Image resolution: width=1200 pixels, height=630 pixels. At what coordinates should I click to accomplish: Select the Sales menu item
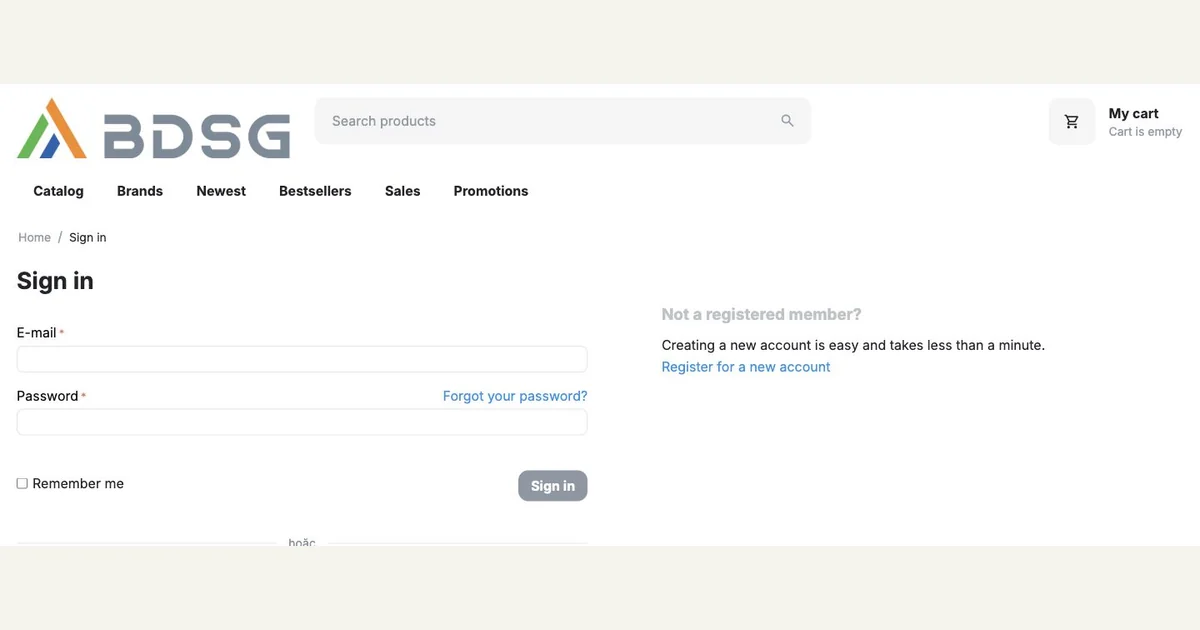(403, 191)
